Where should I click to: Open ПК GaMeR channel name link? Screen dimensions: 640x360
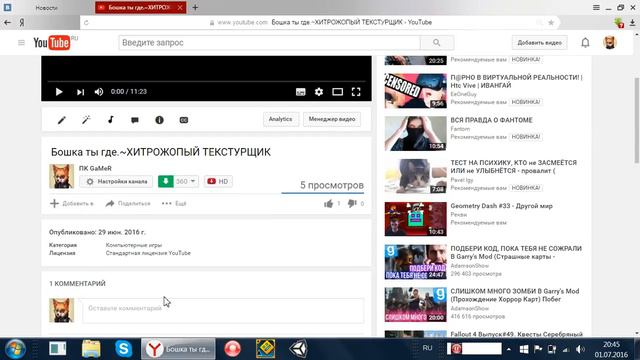(x=95, y=168)
